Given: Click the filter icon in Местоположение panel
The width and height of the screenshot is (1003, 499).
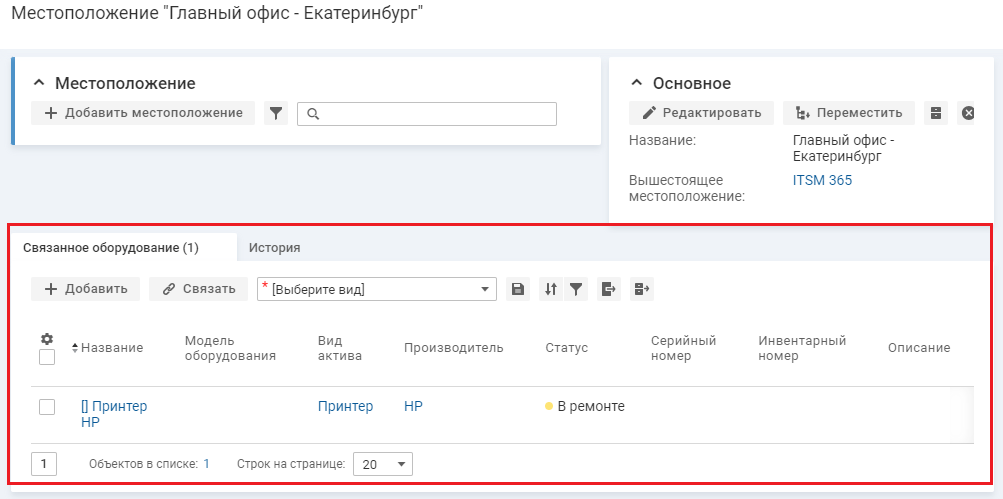Looking at the screenshot, I should point(276,114).
